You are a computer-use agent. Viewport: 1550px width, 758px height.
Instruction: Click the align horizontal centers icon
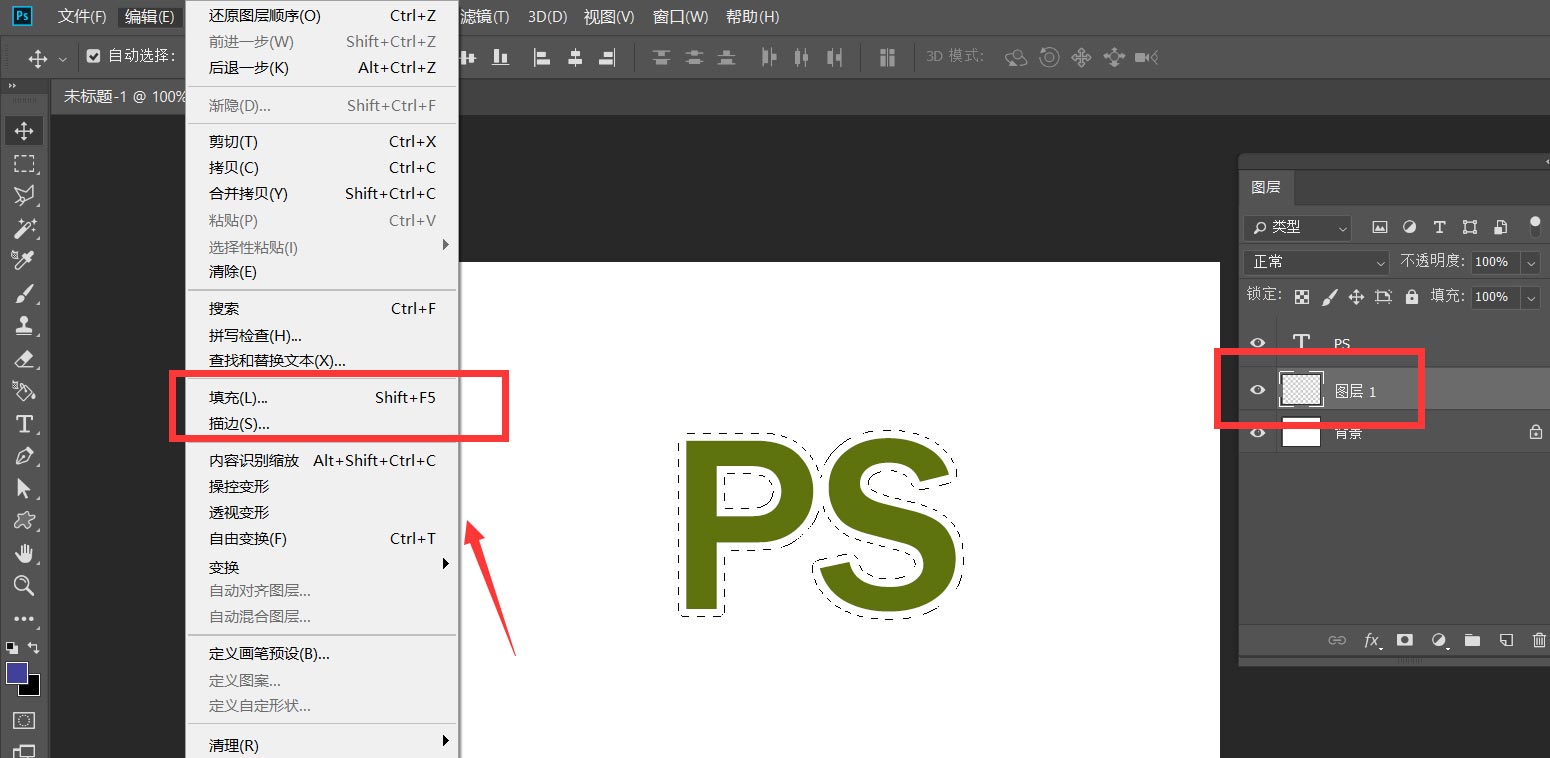[x=575, y=58]
